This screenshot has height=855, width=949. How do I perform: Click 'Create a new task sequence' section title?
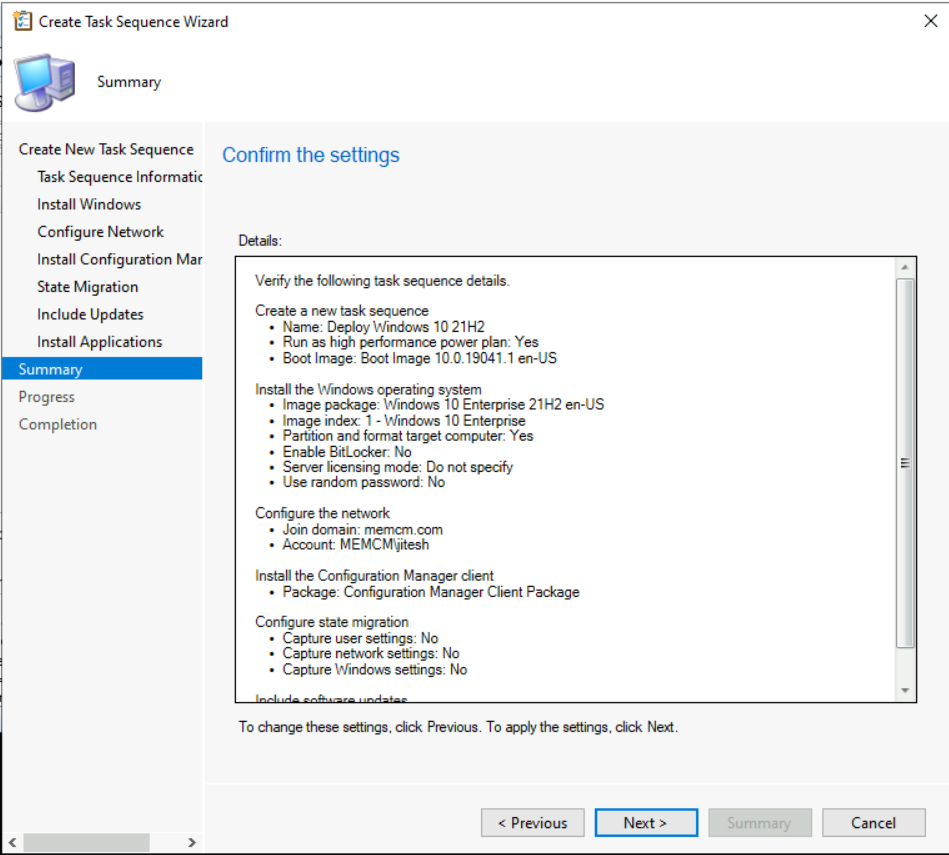(x=341, y=310)
